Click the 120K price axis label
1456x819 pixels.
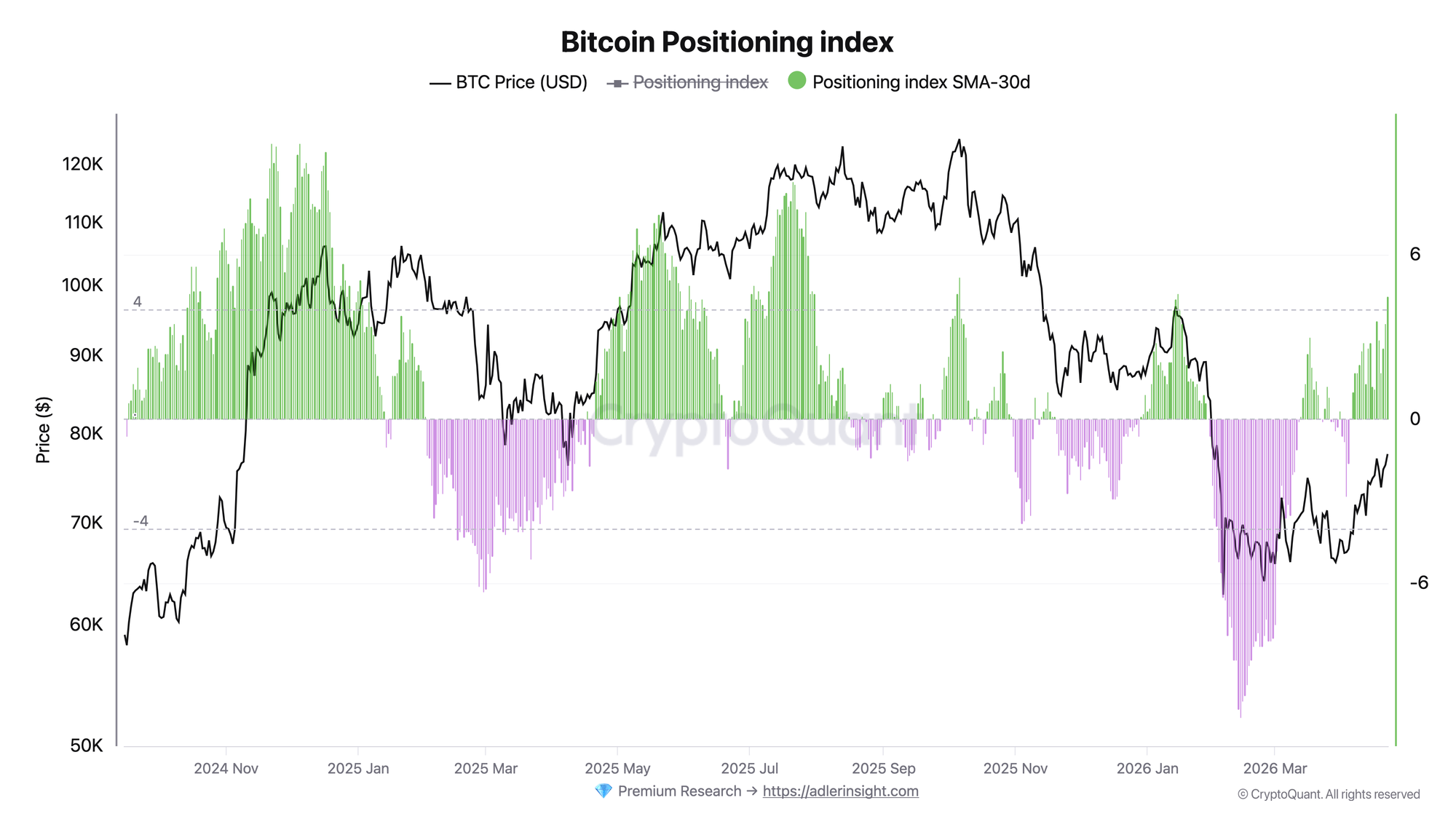[83, 165]
